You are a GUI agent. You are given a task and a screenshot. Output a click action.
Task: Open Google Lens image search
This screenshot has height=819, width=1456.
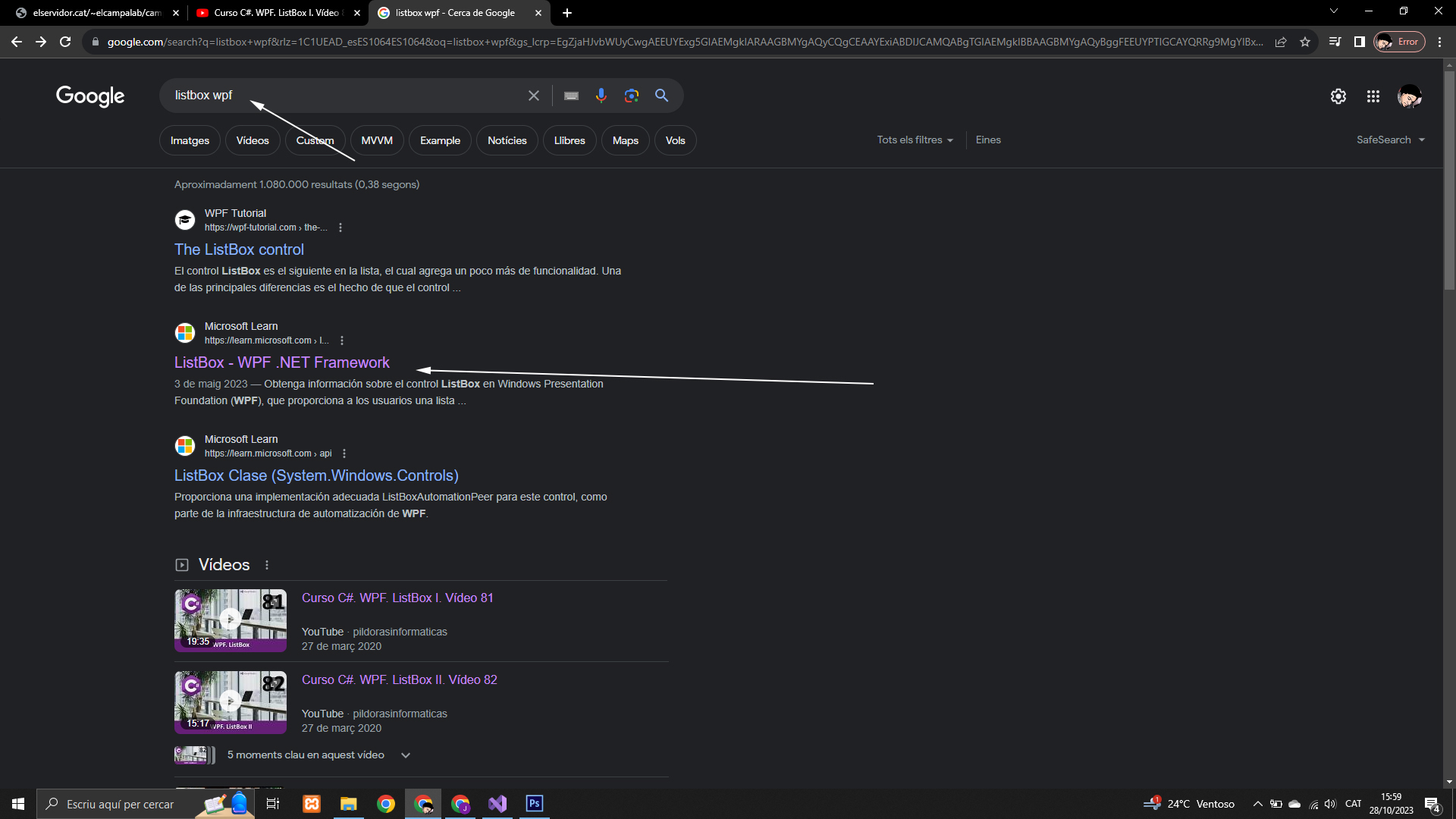631,96
